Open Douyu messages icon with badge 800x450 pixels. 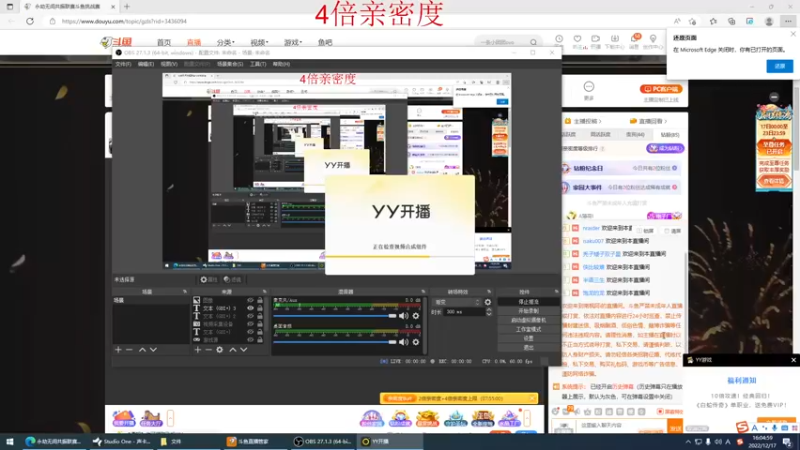point(634,39)
